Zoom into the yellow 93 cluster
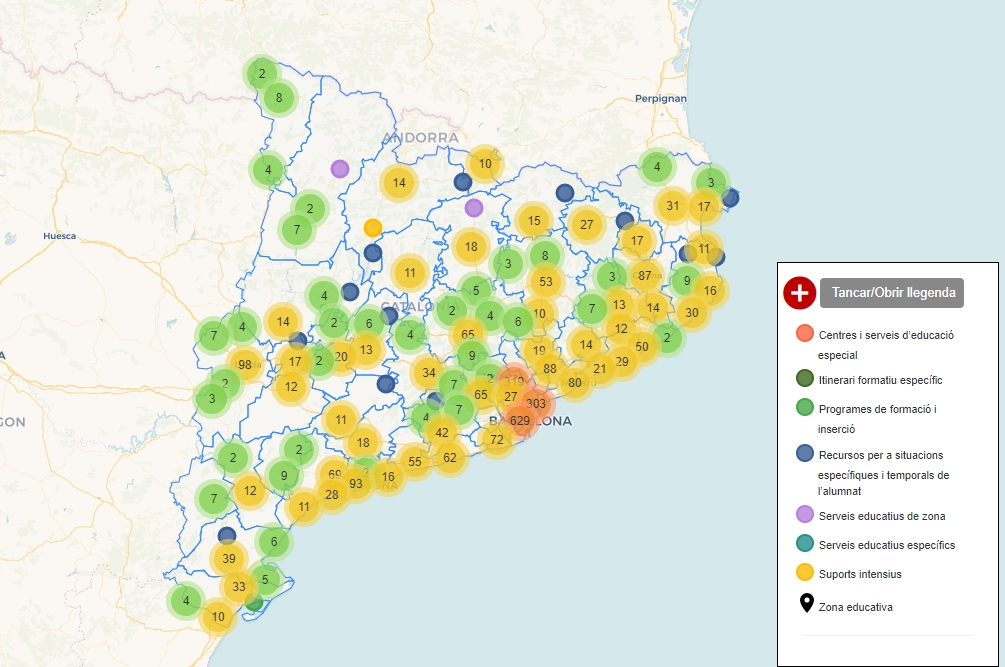 356,484
